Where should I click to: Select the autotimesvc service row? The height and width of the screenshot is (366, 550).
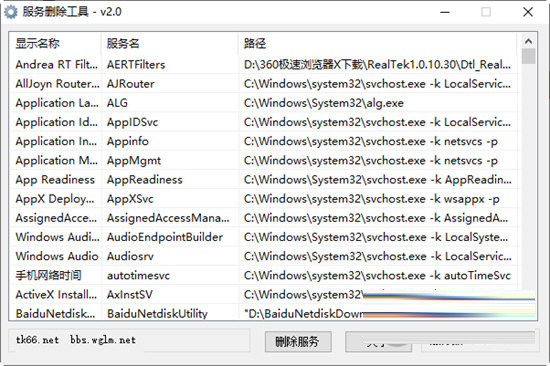tap(264, 275)
